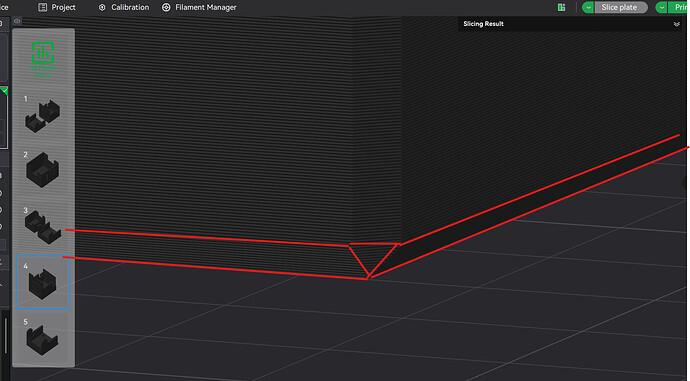This screenshot has width=690, height=381.
Task: Click the Filament Manager spool icon
Action: [166, 7]
